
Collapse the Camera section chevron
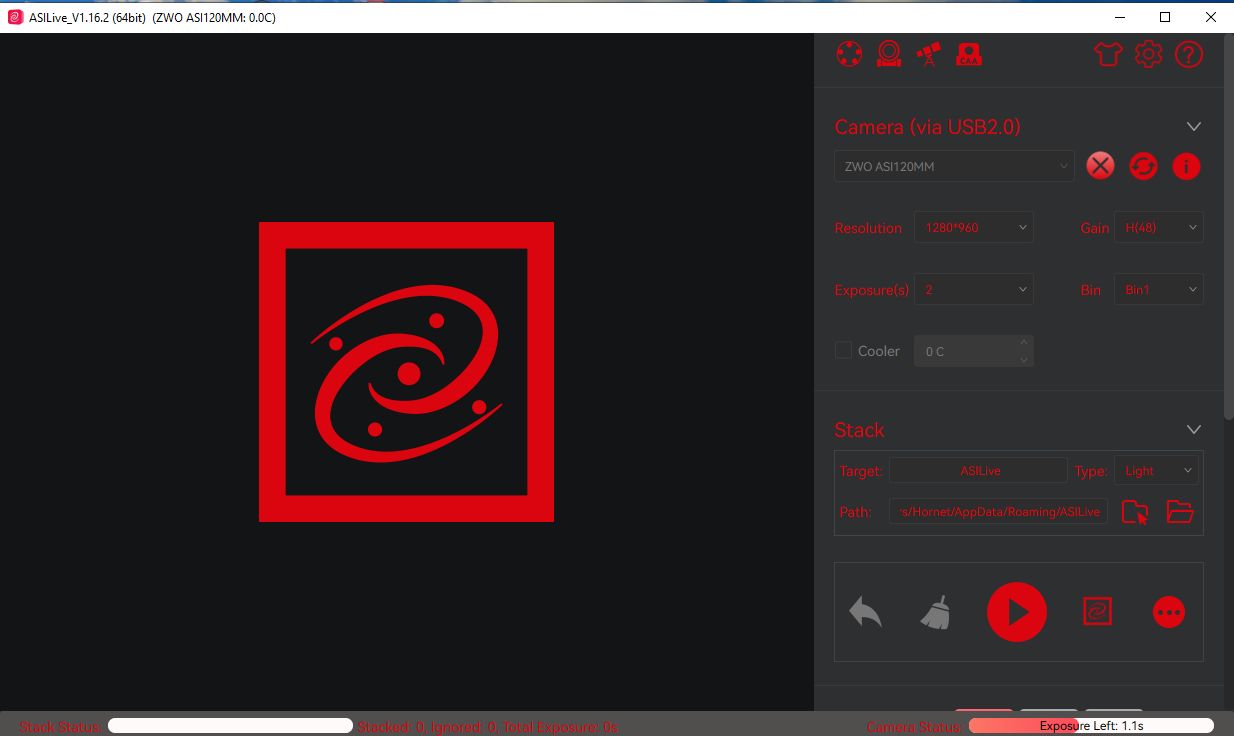pyautogui.click(x=1193, y=127)
